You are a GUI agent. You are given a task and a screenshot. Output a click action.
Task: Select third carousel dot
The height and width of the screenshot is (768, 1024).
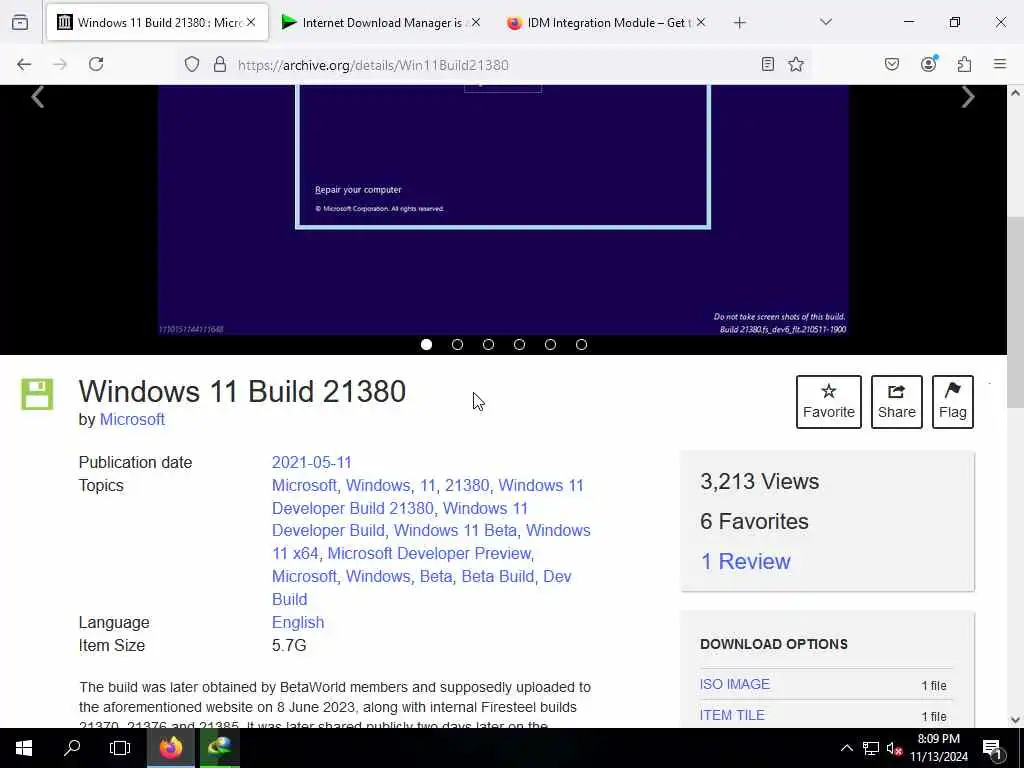point(488,344)
